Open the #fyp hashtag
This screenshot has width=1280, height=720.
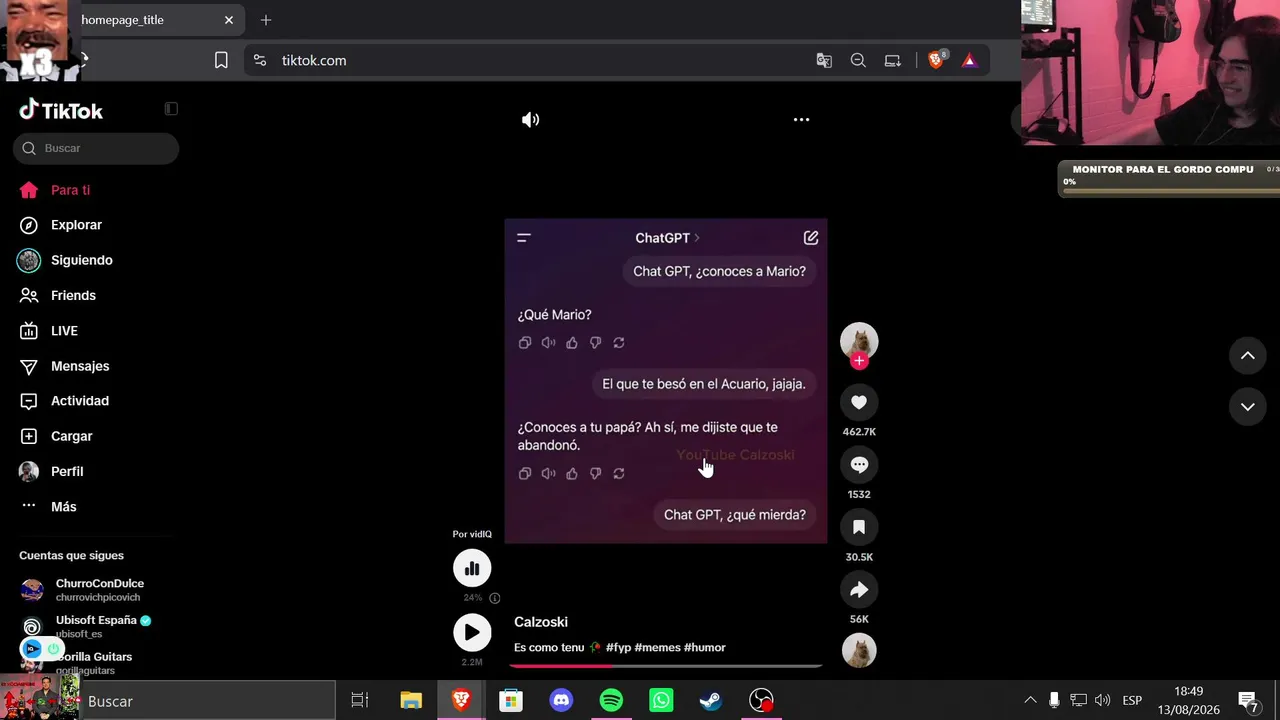[618, 648]
